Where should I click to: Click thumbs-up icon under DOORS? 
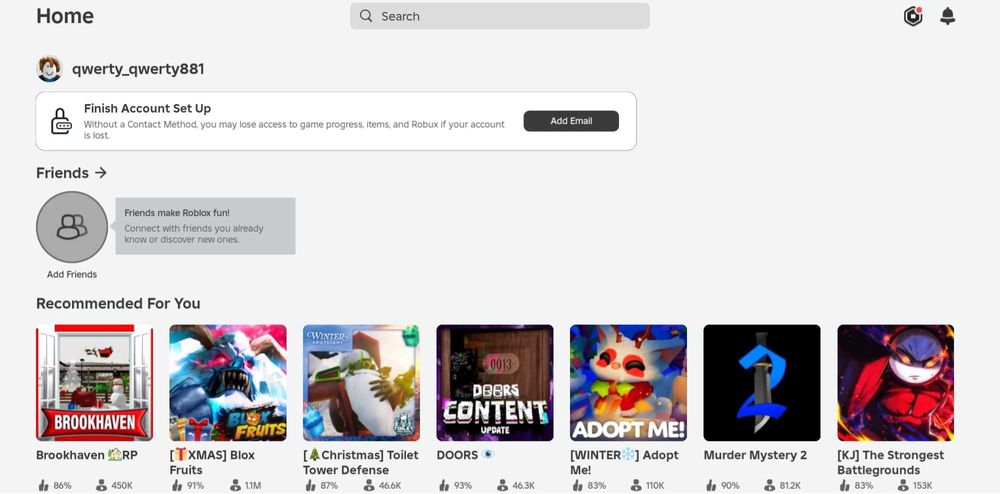444,486
